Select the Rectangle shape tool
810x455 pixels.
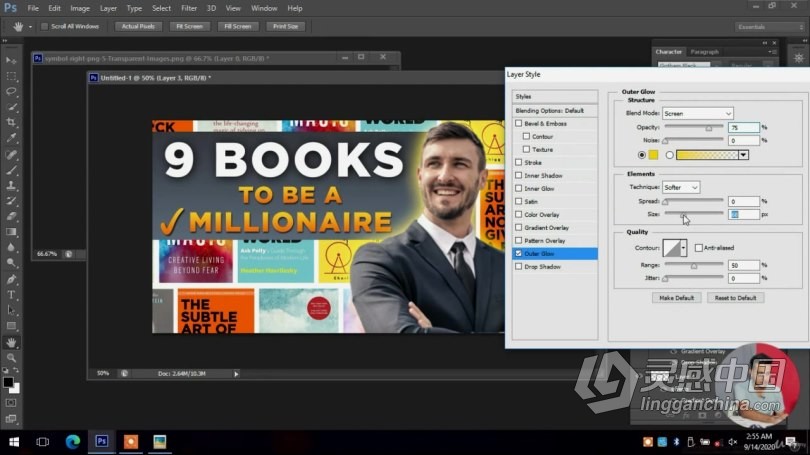coord(11,326)
